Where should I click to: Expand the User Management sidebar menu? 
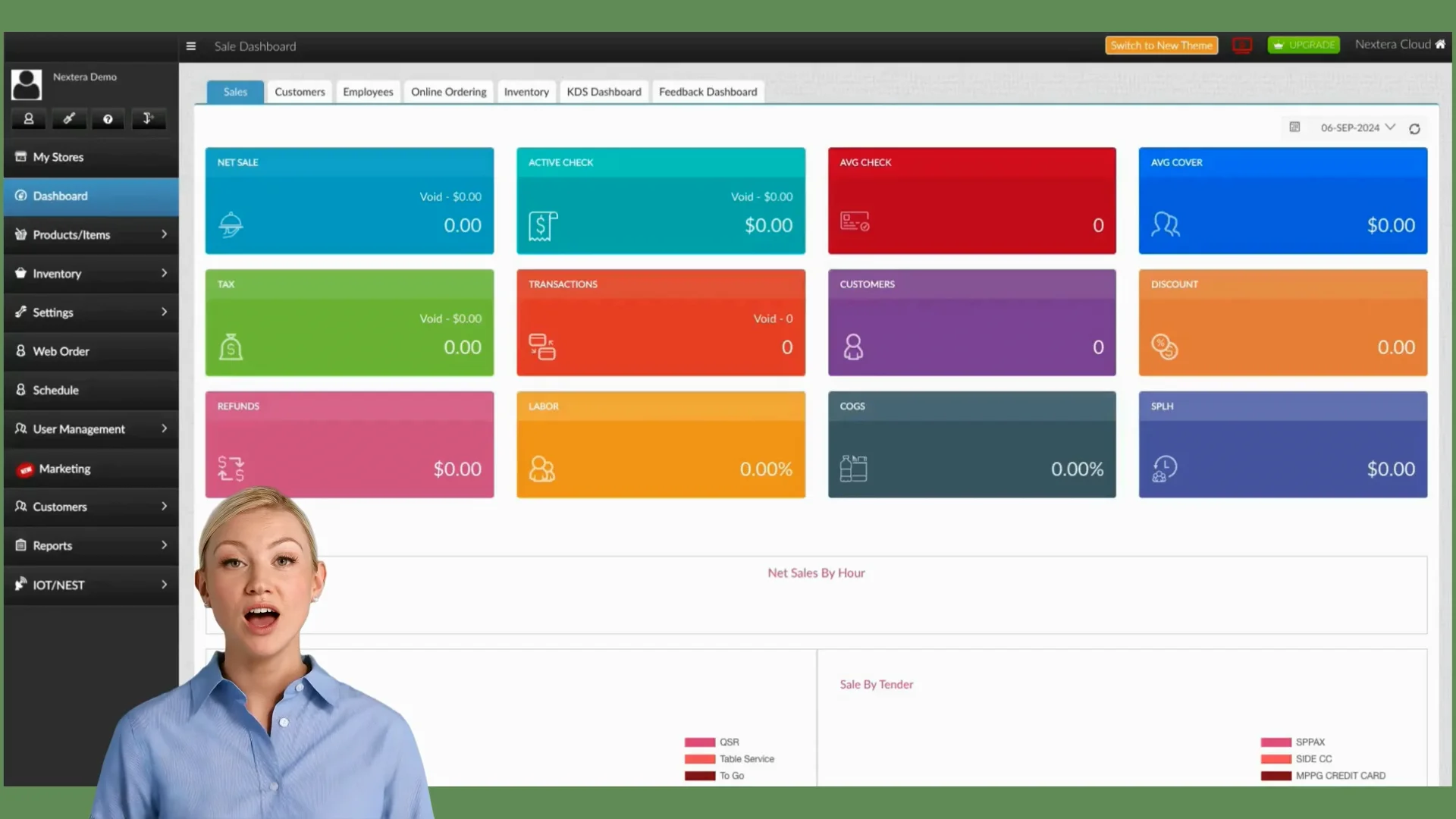(91, 429)
